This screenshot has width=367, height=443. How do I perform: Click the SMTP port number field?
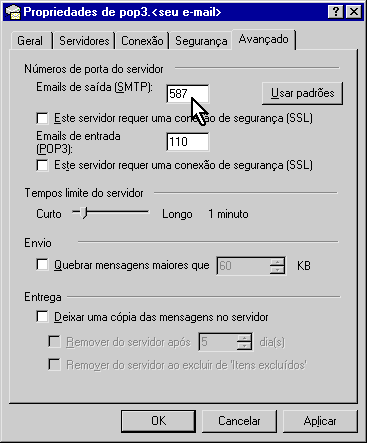point(188,94)
